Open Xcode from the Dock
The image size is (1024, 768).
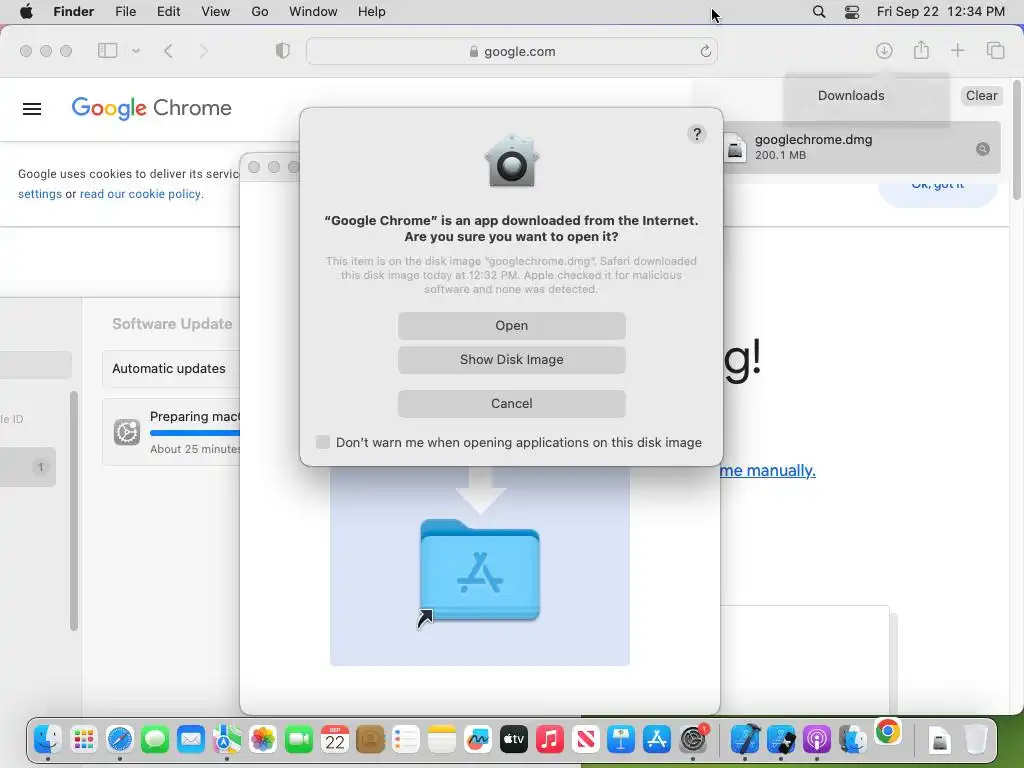745,739
